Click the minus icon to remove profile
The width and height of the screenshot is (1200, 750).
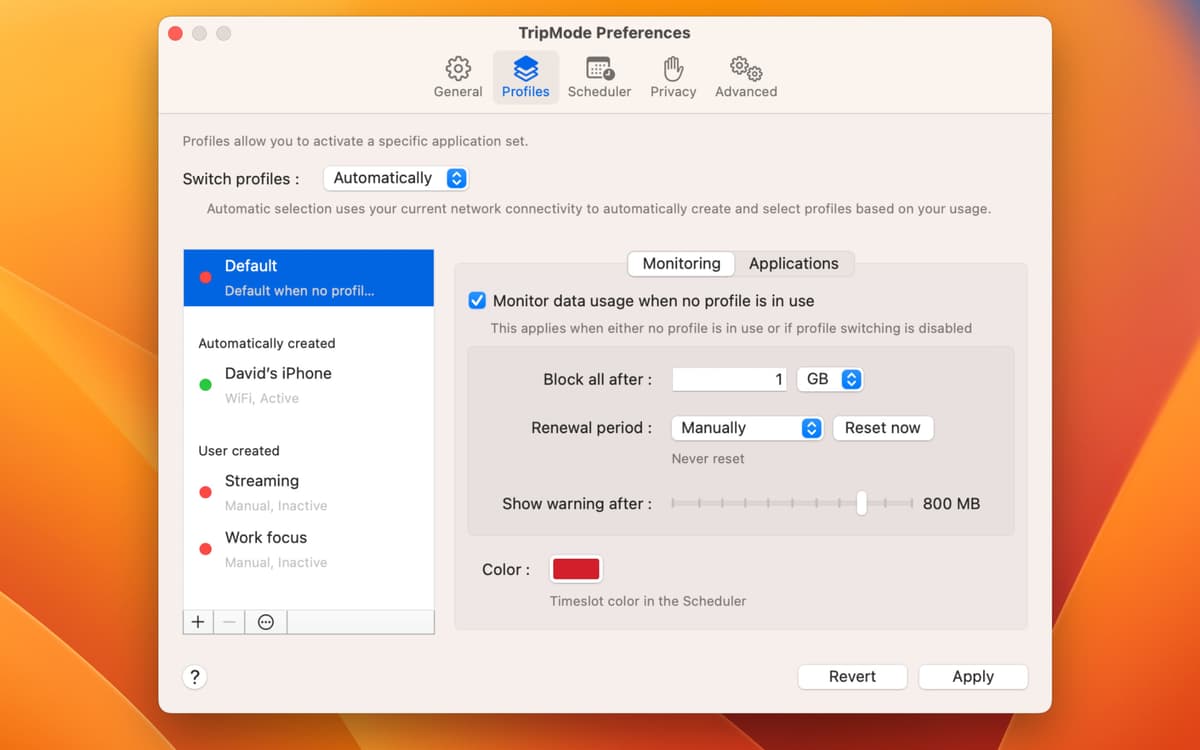tap(229, 622)
